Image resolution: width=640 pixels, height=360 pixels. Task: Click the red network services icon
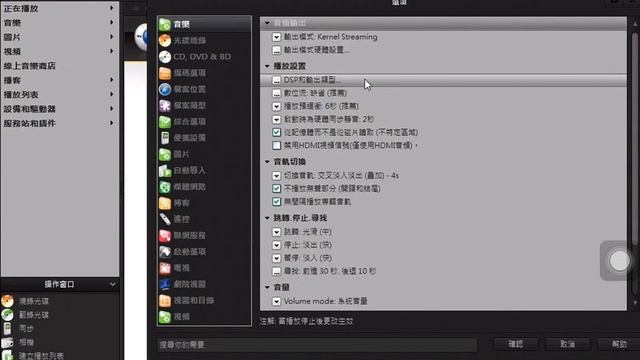pos(165,236)
